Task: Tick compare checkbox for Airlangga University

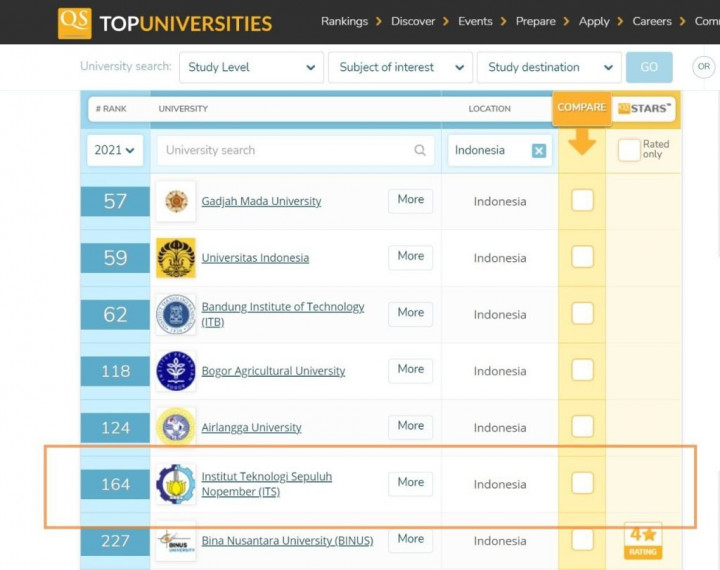Action: [x=582, y=426]
